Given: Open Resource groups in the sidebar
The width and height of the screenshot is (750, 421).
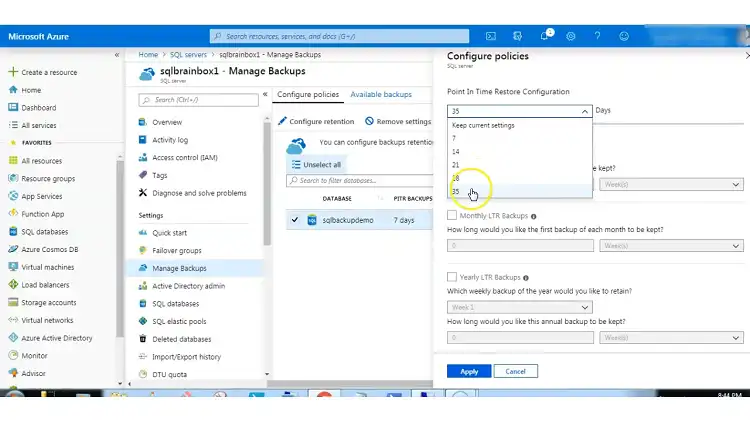Looking at the screenshot, I should click(48, 178).
